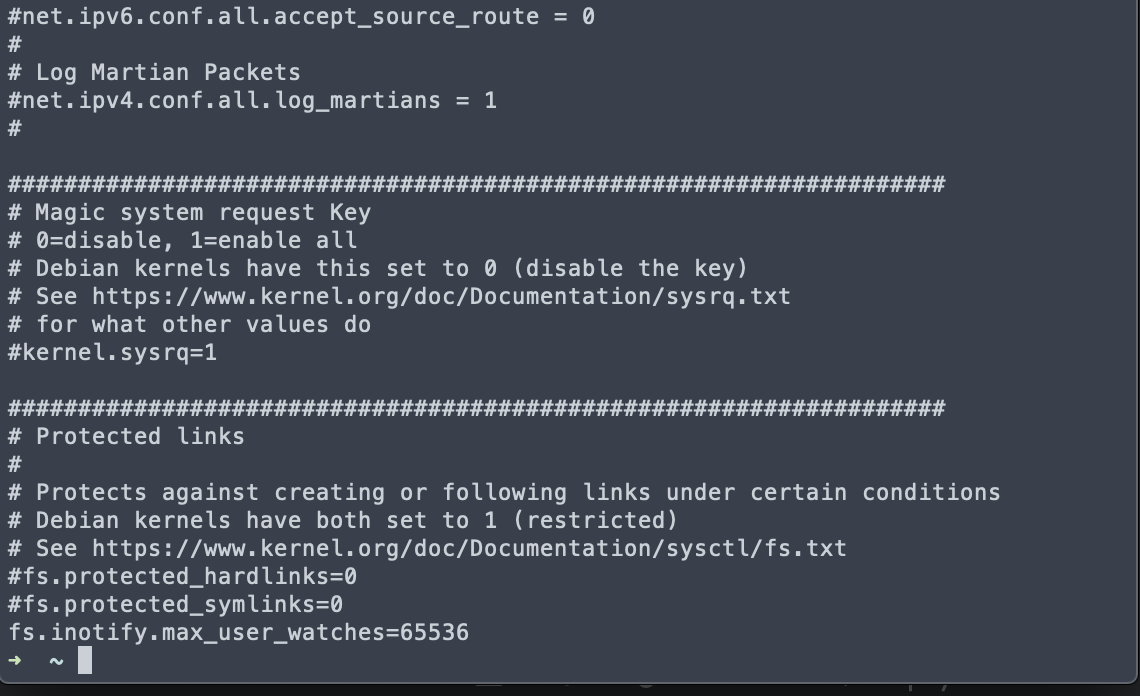The height and width of the screenshot is (696, 1140).
Task: Click the #fs.protected_hardlinks=0 line
Action: tap(182, 577)
